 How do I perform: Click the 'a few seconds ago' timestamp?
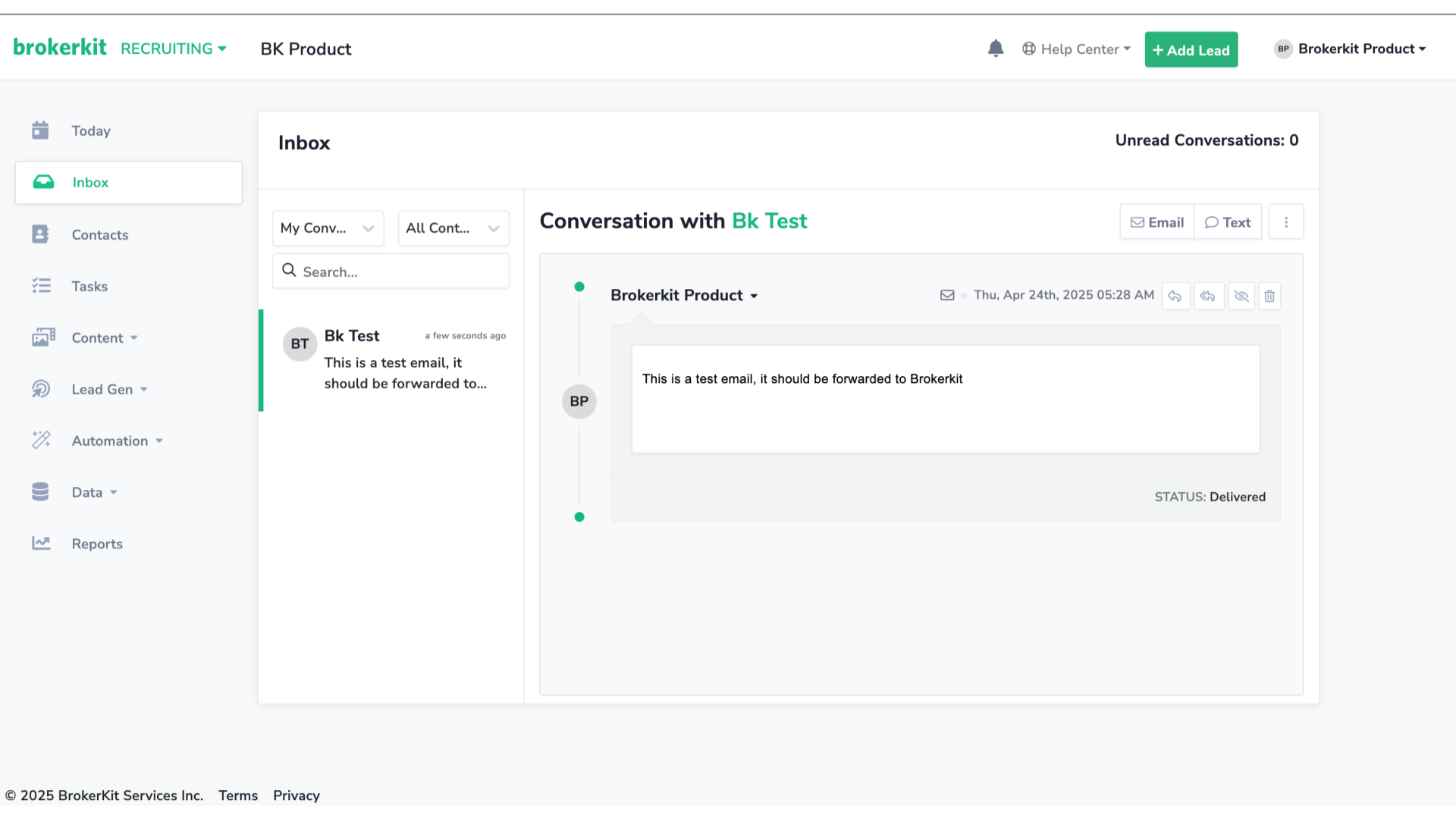(x=465, y=336)
